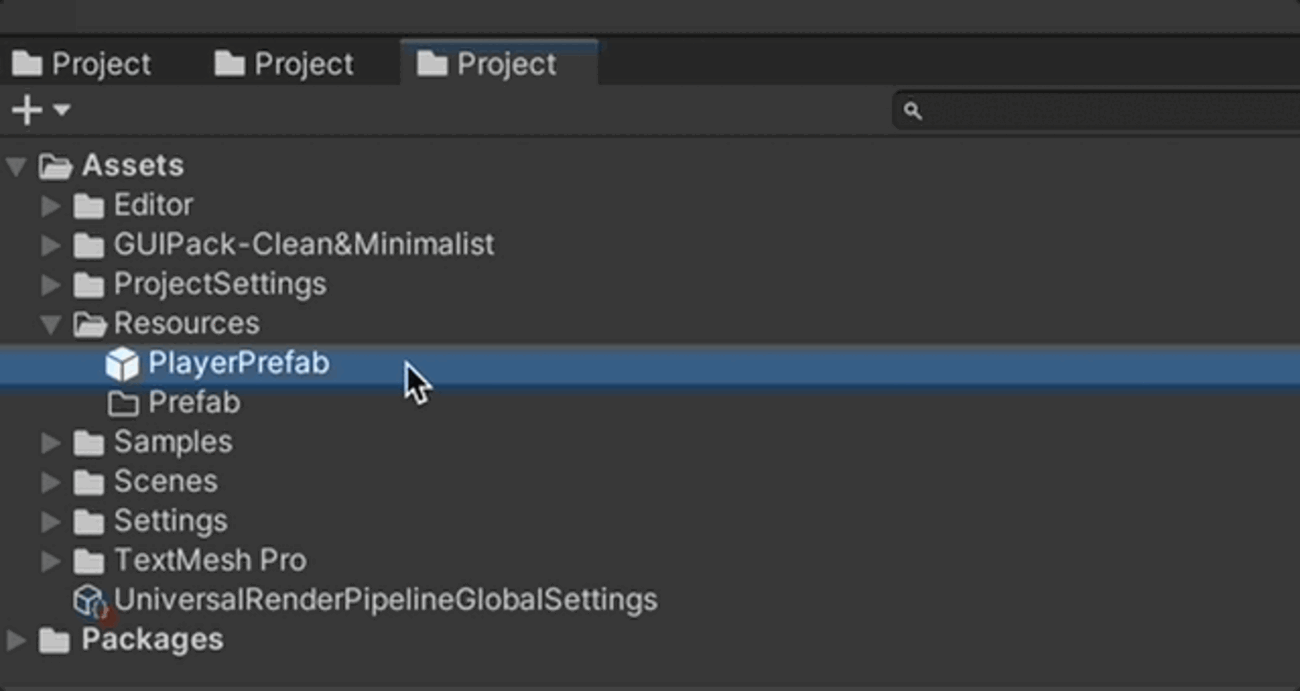
Task: Click the UniversalRenderPipelineGlobalSettings asset icon
Action: (88, 600)
